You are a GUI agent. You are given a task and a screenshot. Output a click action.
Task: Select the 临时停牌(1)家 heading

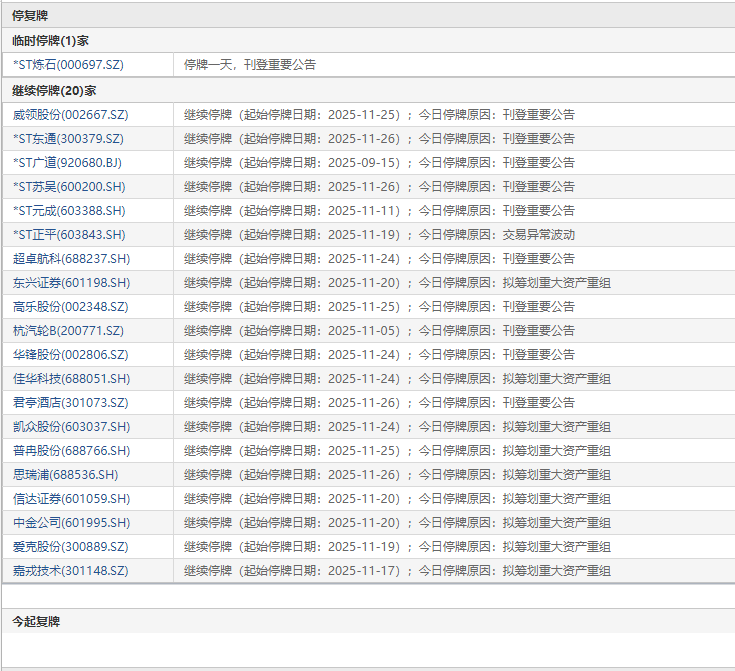click(x=50, y=41)
